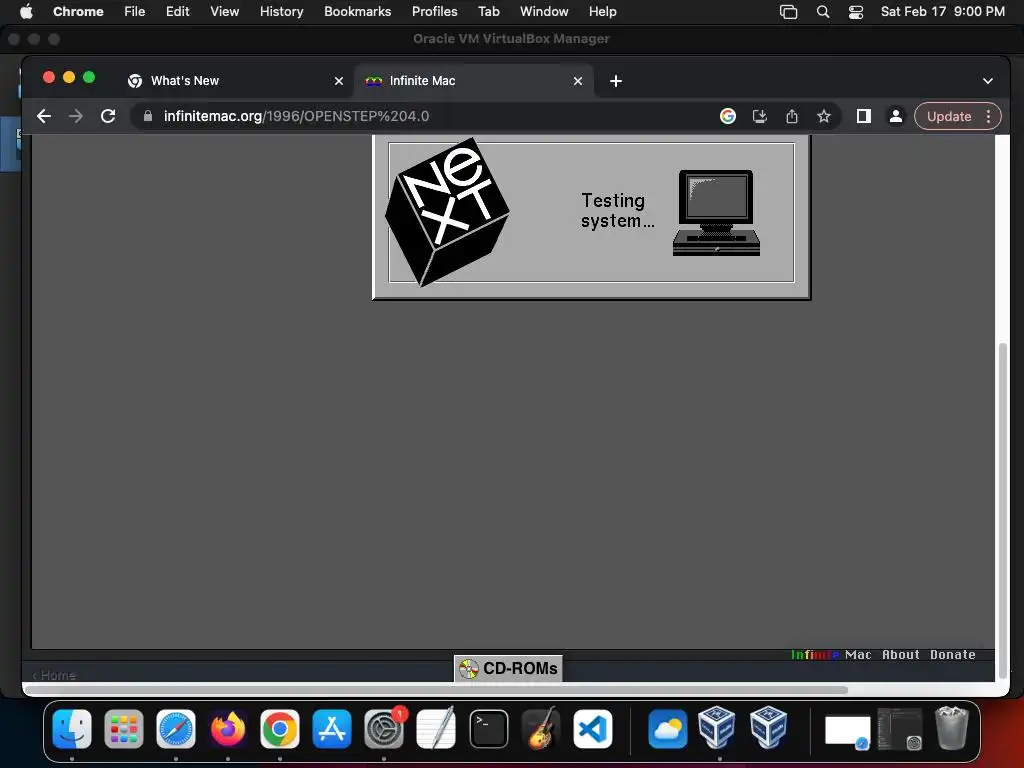Click the vertical page scrollbar
This screenshot has width=1024, height=768.
(1003, 511)
